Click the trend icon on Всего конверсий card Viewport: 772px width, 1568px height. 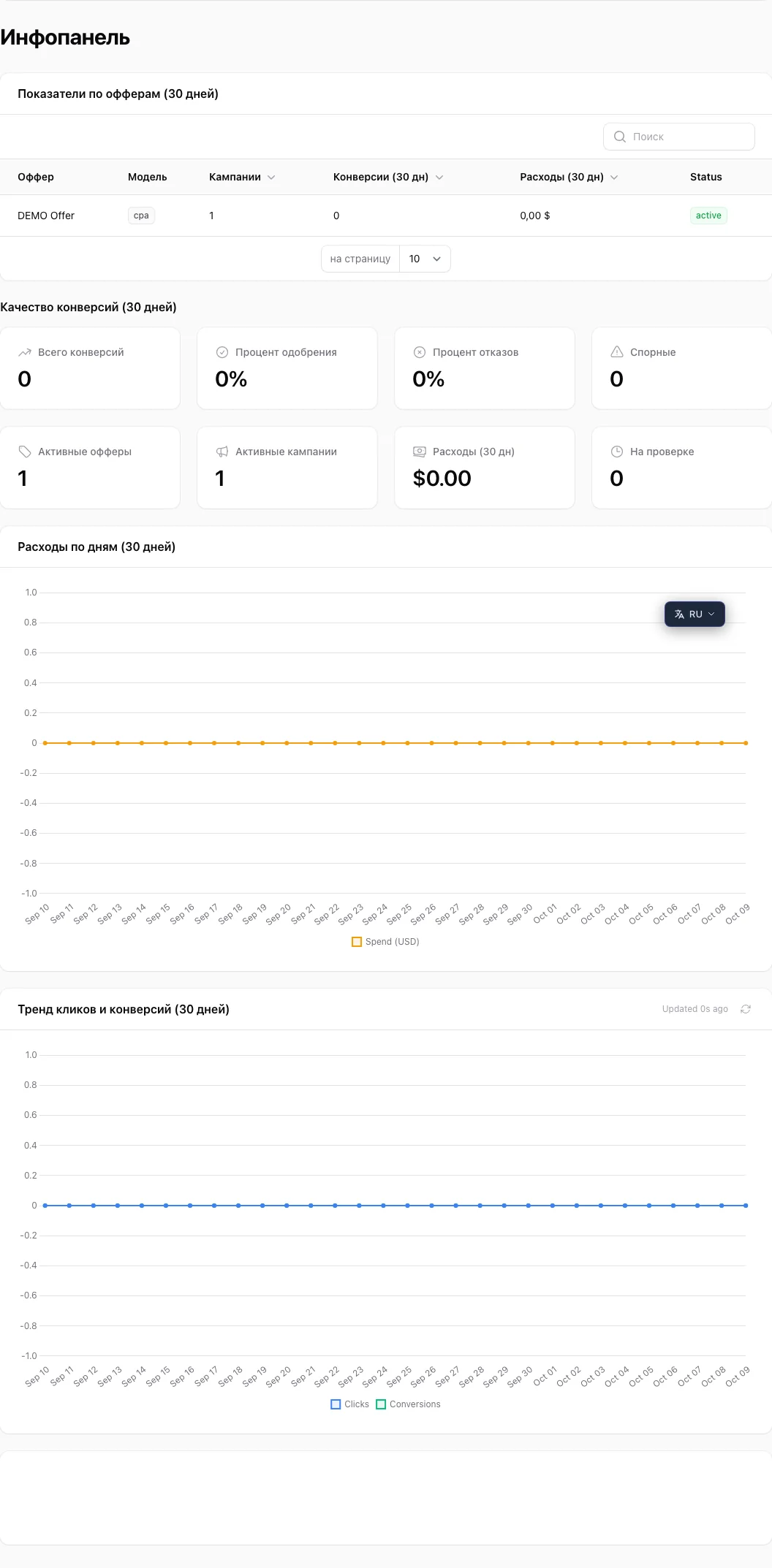25,352
